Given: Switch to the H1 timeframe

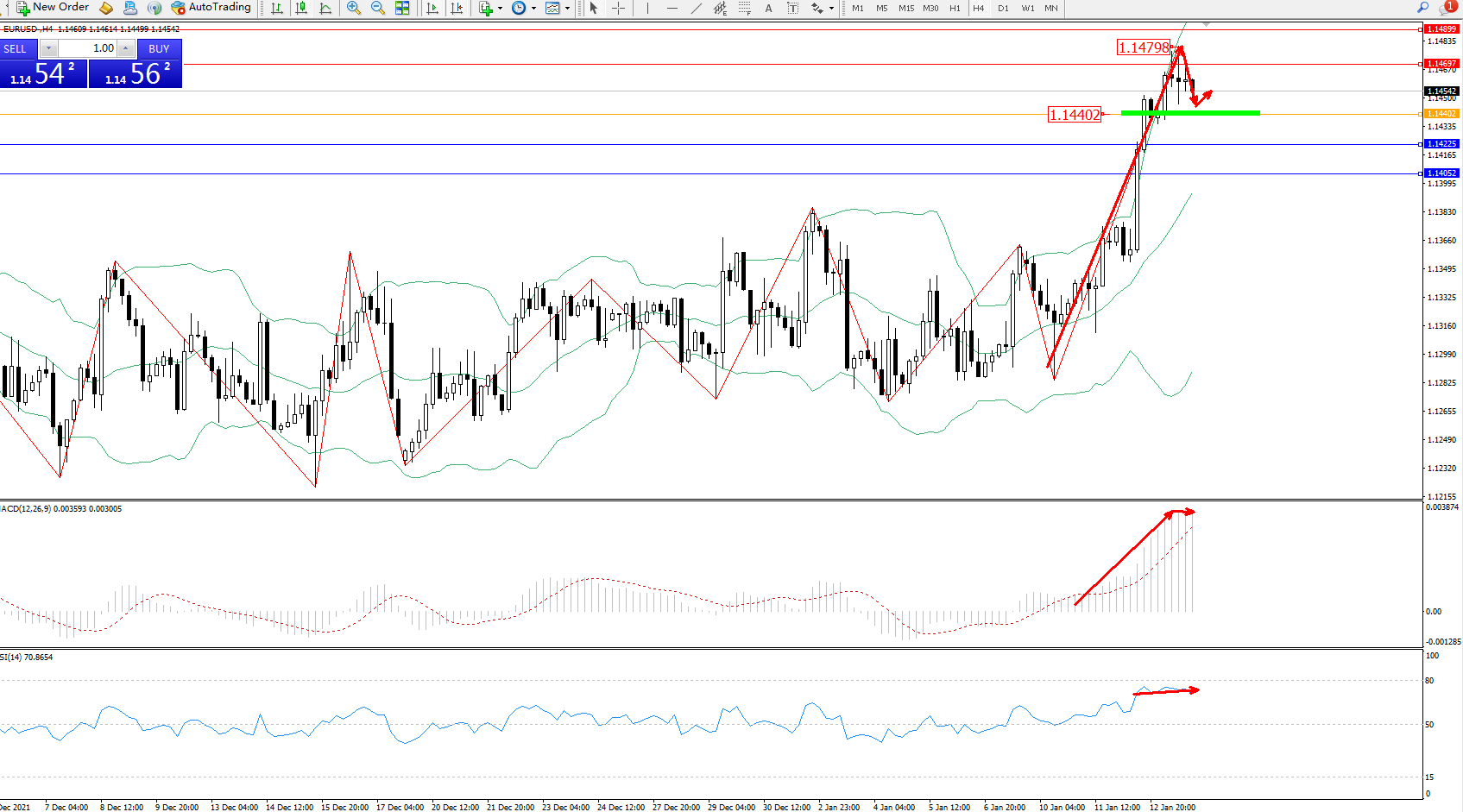Looking at the screenshot, I should coord(955,8).
